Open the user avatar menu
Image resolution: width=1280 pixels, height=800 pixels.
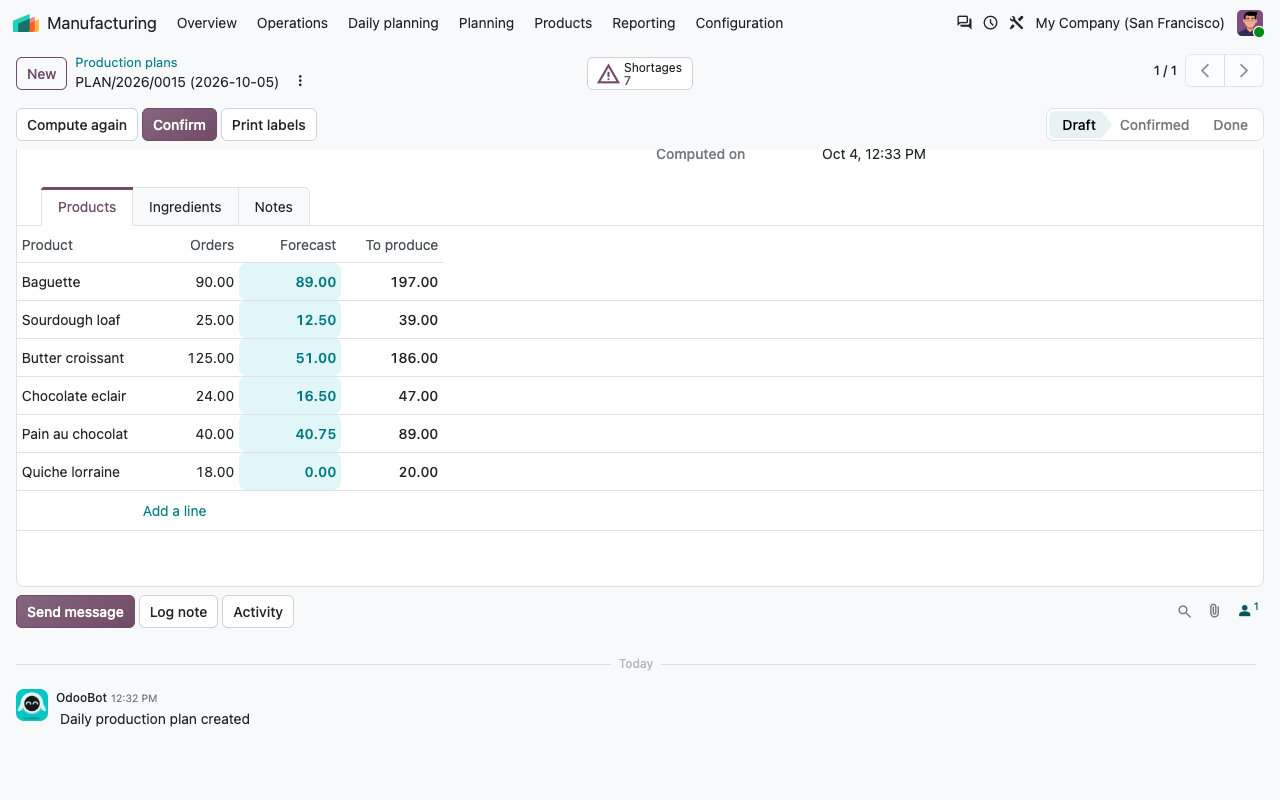[x=1250, y=23]
